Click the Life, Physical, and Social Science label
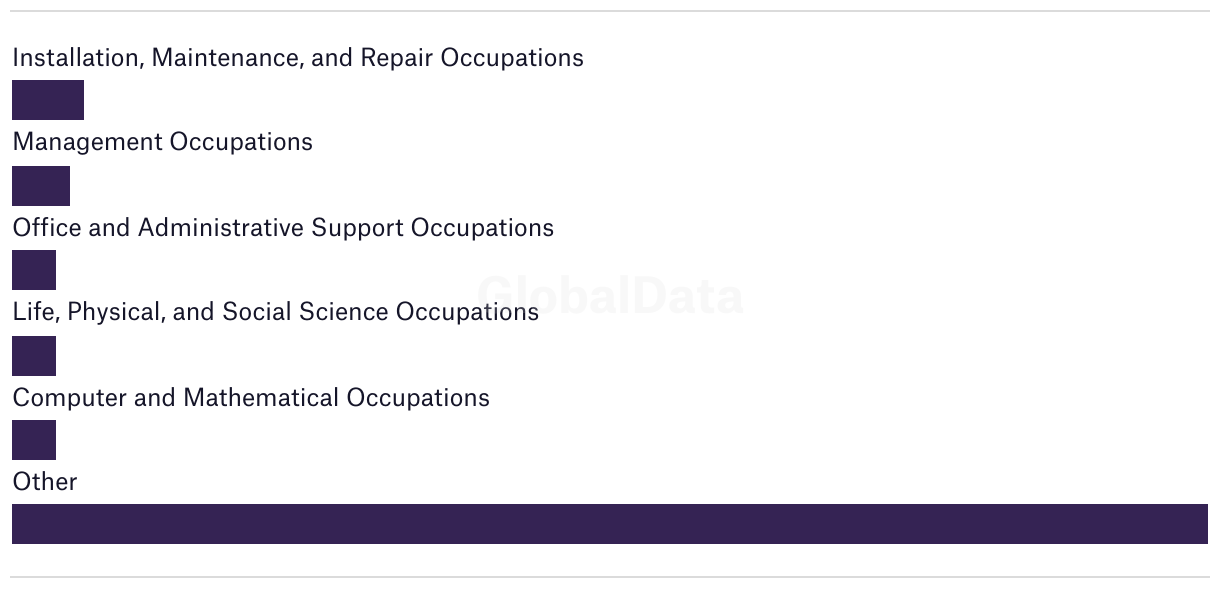Viewport: 1220px width, 590px height. (x=276, y=312)
